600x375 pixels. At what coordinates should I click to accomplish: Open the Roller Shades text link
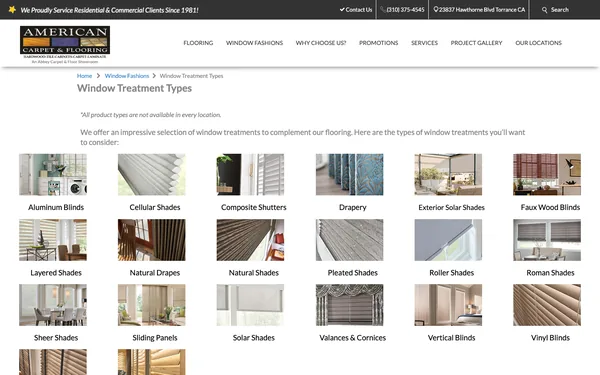tap(452, 273)
